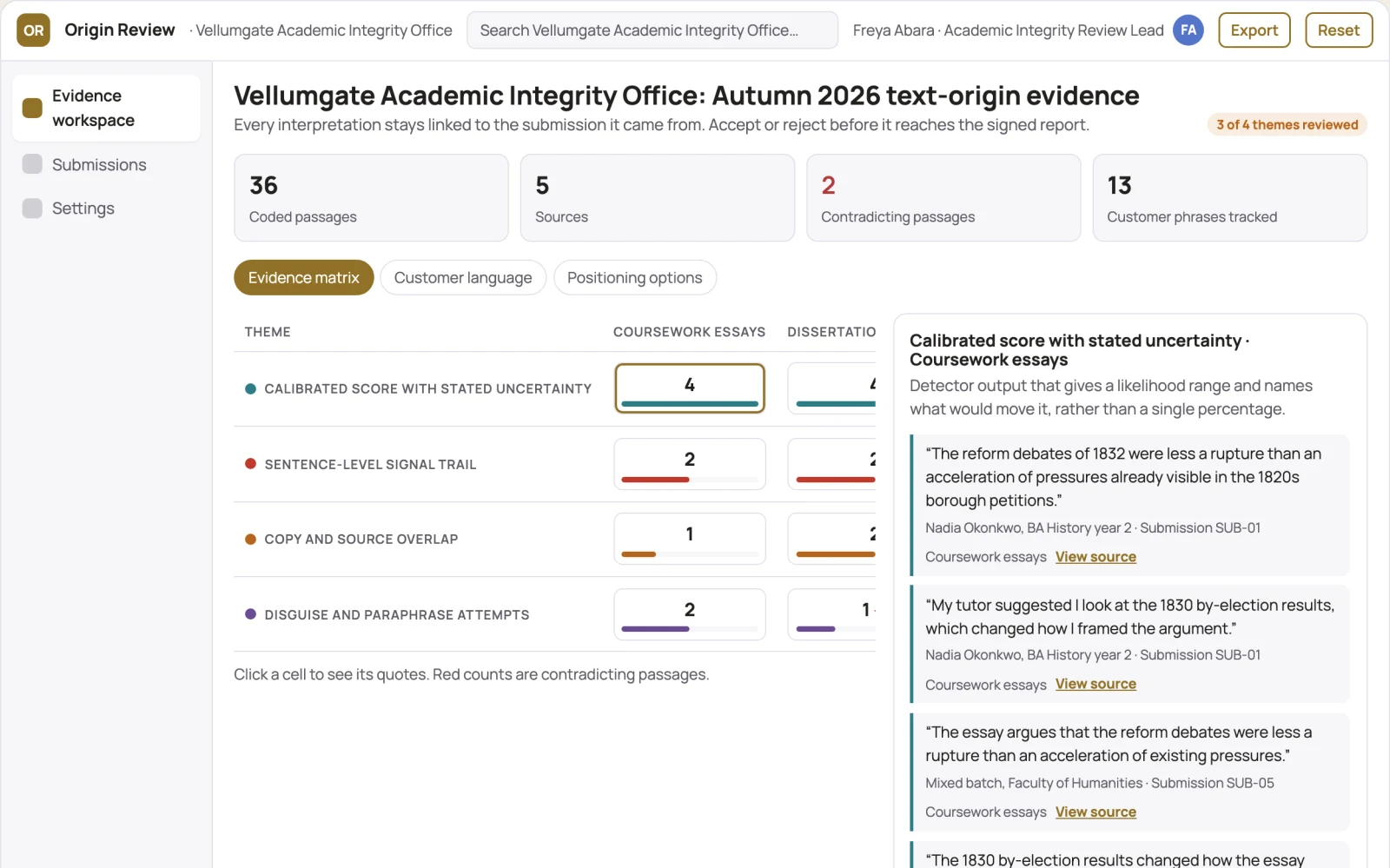The height and width of the screenshot is (868, 1390).
Task: Click the Coursework essays column header
Action: (x=690, y=332)
